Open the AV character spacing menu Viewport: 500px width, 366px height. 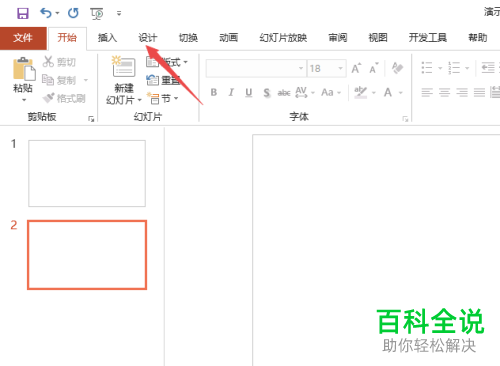click(304, 92)
